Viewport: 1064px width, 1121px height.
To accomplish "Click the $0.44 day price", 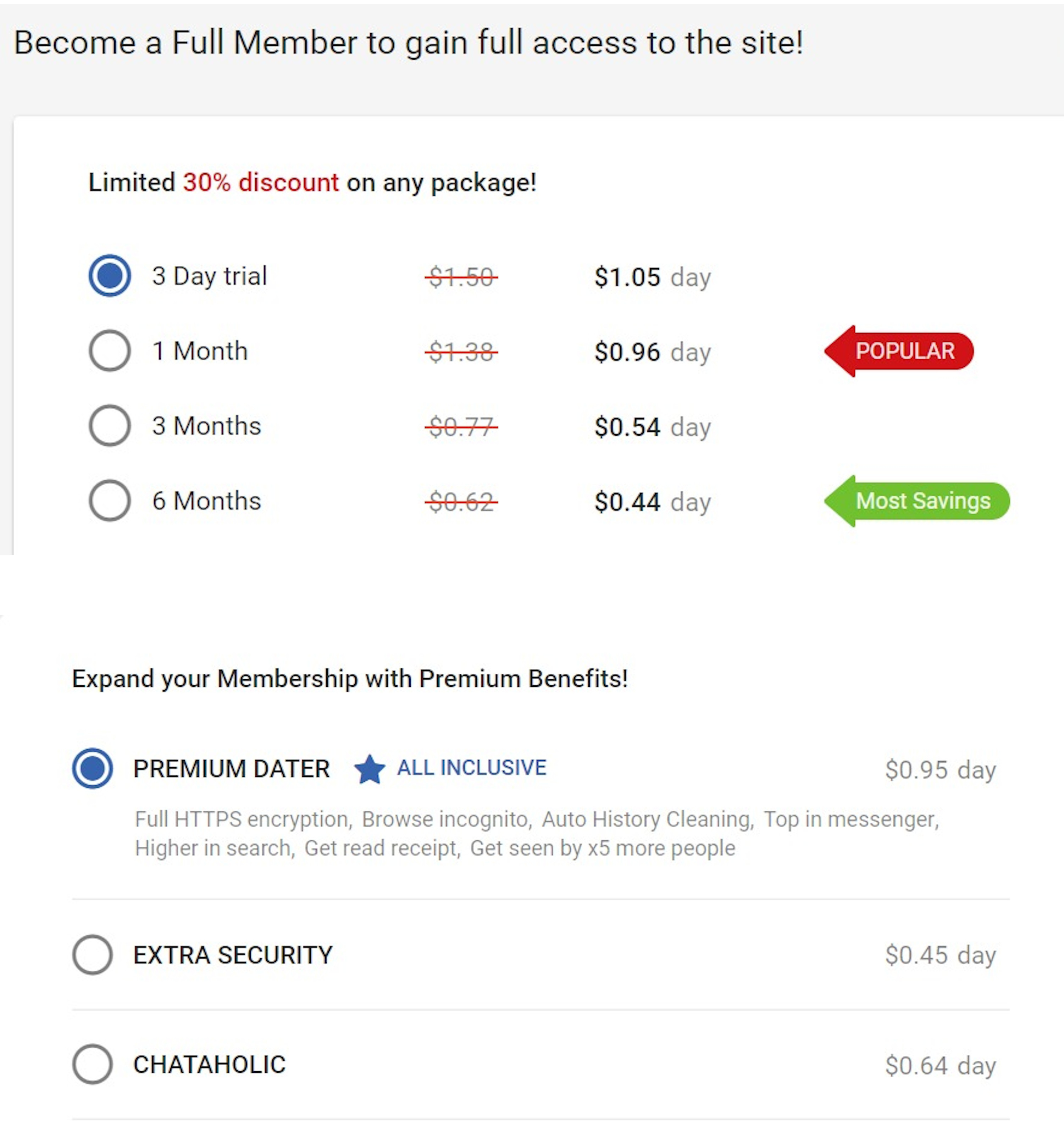I will pos(652,502).
